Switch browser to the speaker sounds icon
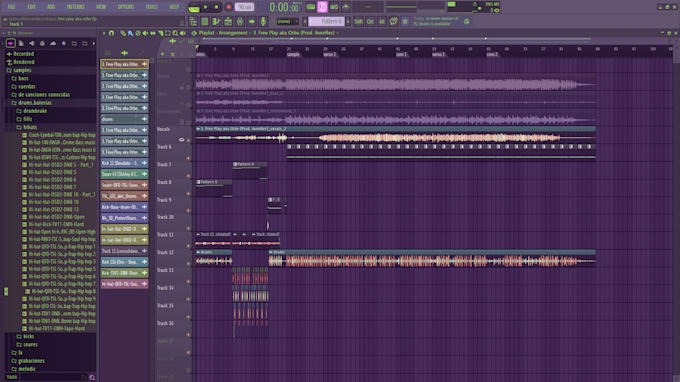The width and height of the screenshot is (680, 382). click(32, 43)
